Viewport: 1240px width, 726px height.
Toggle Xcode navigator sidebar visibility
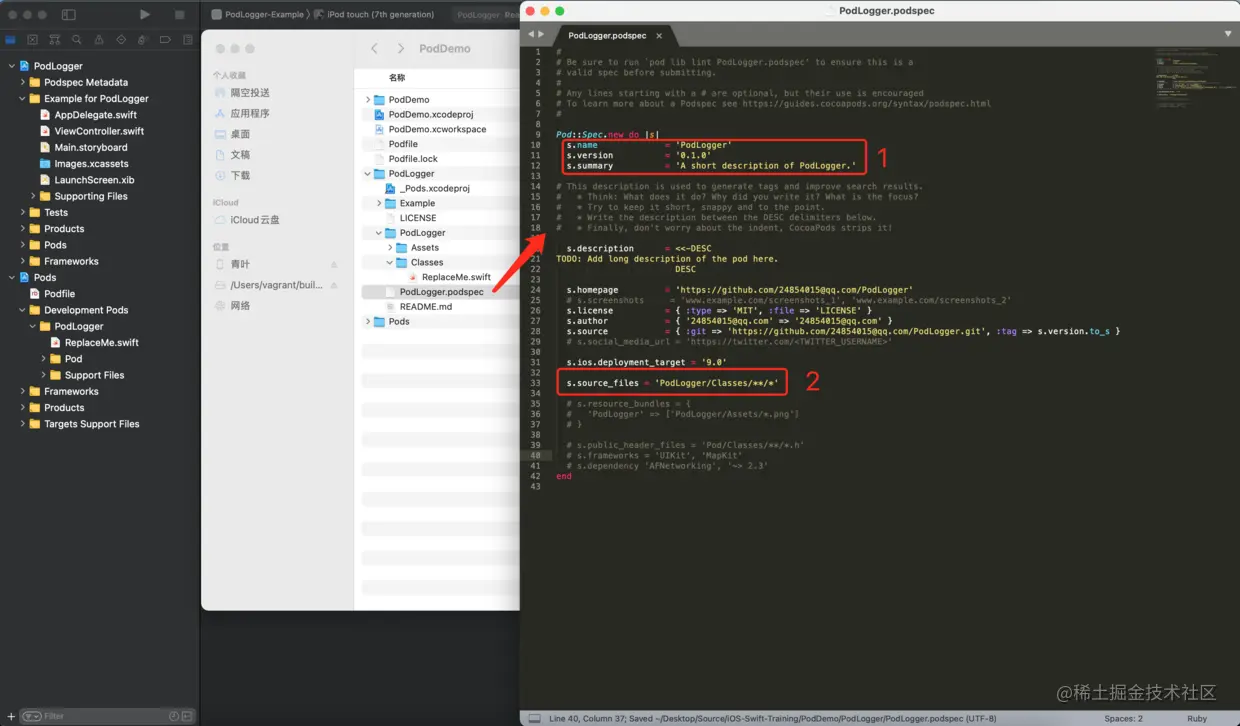coord(68,15)
